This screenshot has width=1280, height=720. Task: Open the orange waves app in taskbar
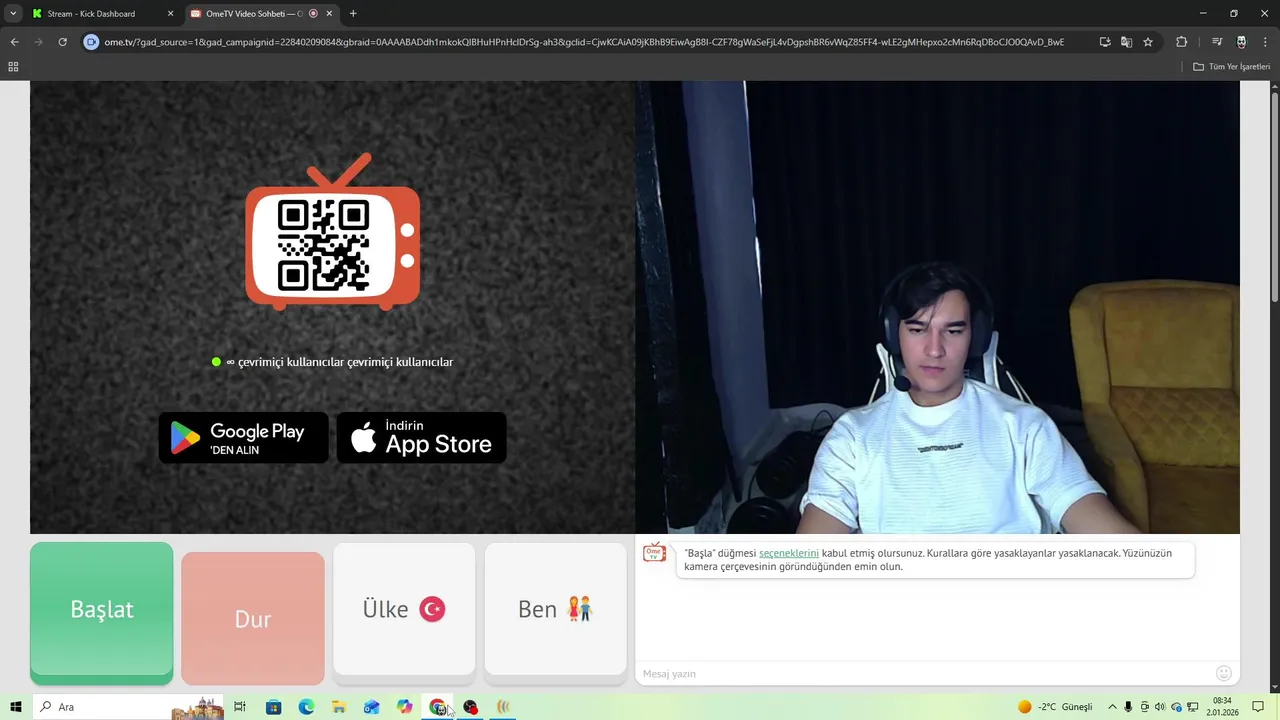coord(503,707)
